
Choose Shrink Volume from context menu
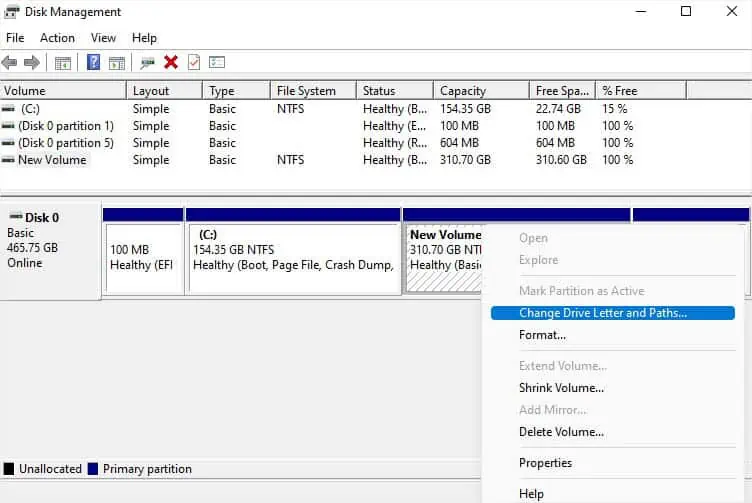pos(561,388)
